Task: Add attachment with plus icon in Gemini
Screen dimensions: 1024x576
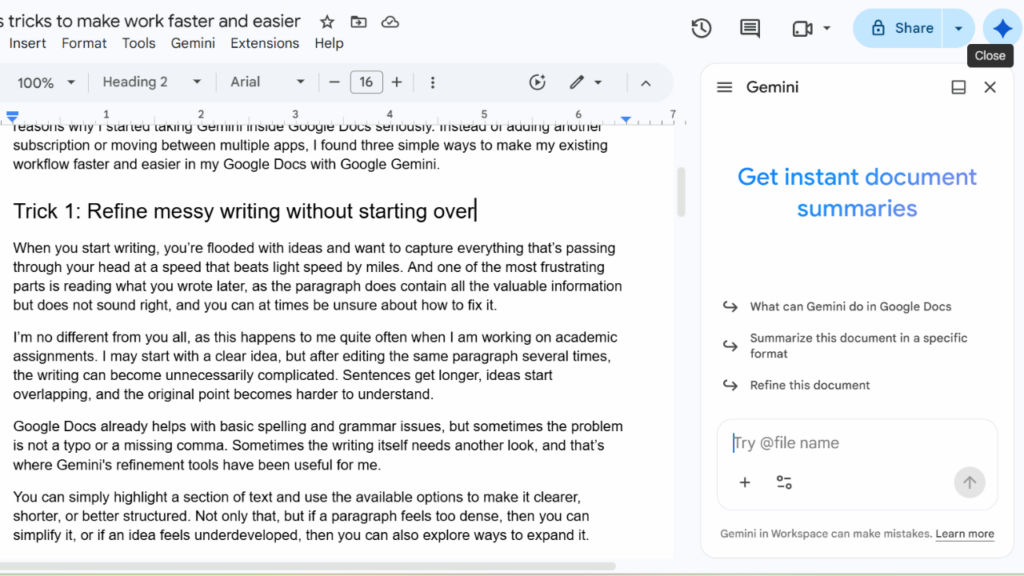Action: [x=744, y=483]
